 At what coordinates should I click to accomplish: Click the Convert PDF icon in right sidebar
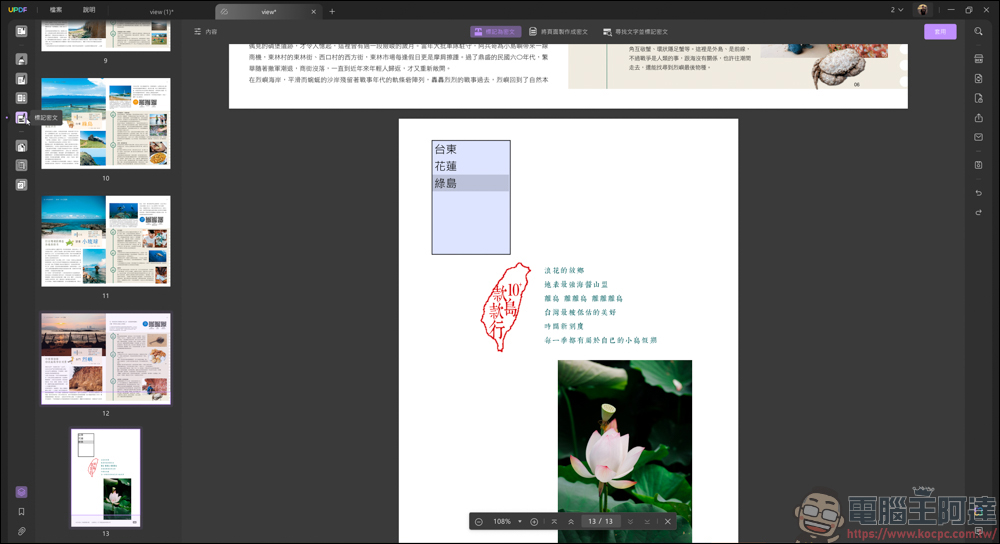tap(978, 78)
